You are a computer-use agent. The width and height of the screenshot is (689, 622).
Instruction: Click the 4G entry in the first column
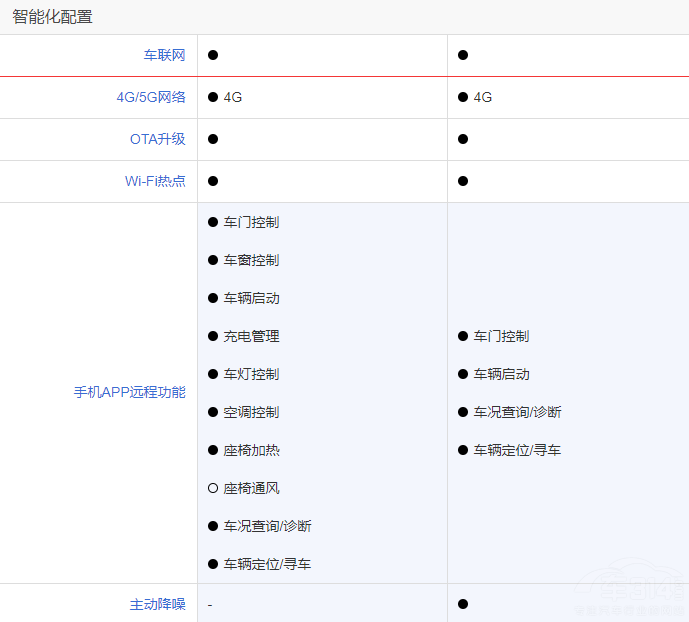point(233,97)
